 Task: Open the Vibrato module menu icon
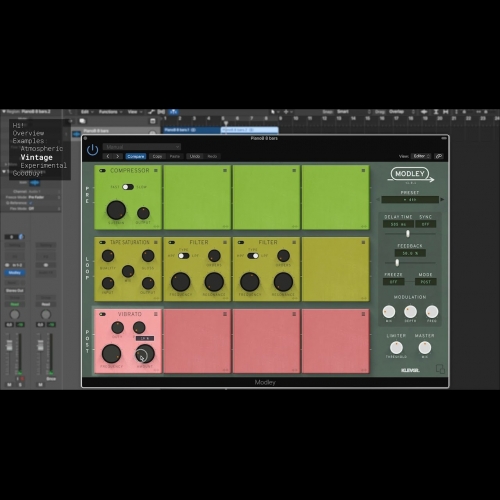pyautogui.click(x=156, y=314)
